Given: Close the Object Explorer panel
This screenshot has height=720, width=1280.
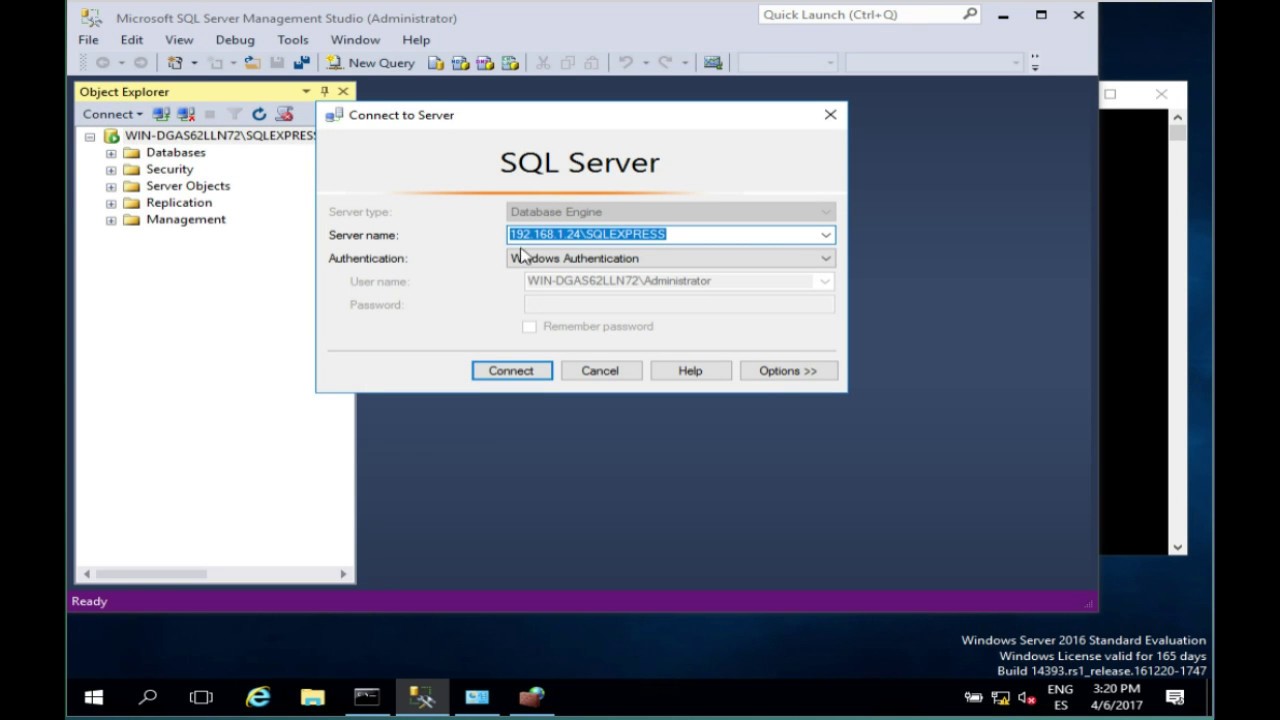Looking at the screenshot, I should 342,91.
